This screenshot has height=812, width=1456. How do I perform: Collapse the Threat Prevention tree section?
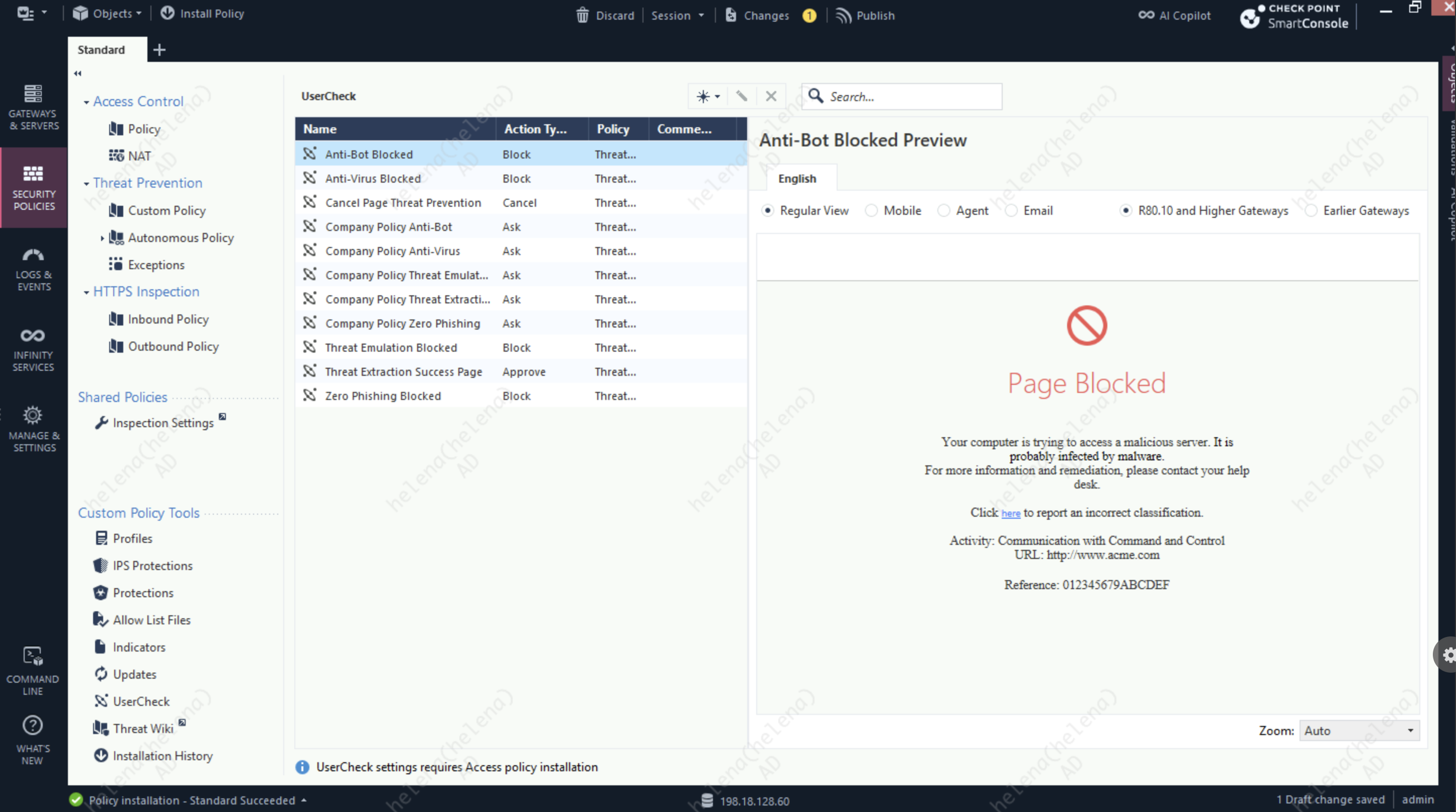coord(87,184)
